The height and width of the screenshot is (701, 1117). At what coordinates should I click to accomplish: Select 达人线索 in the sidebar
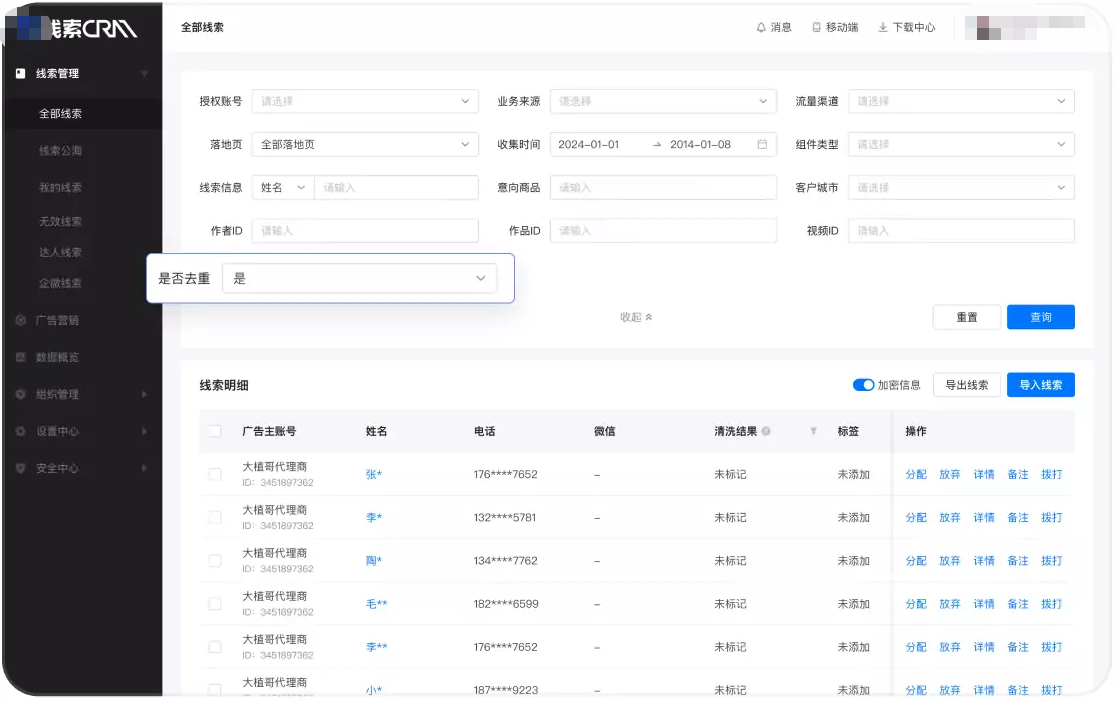pos(61,252)
